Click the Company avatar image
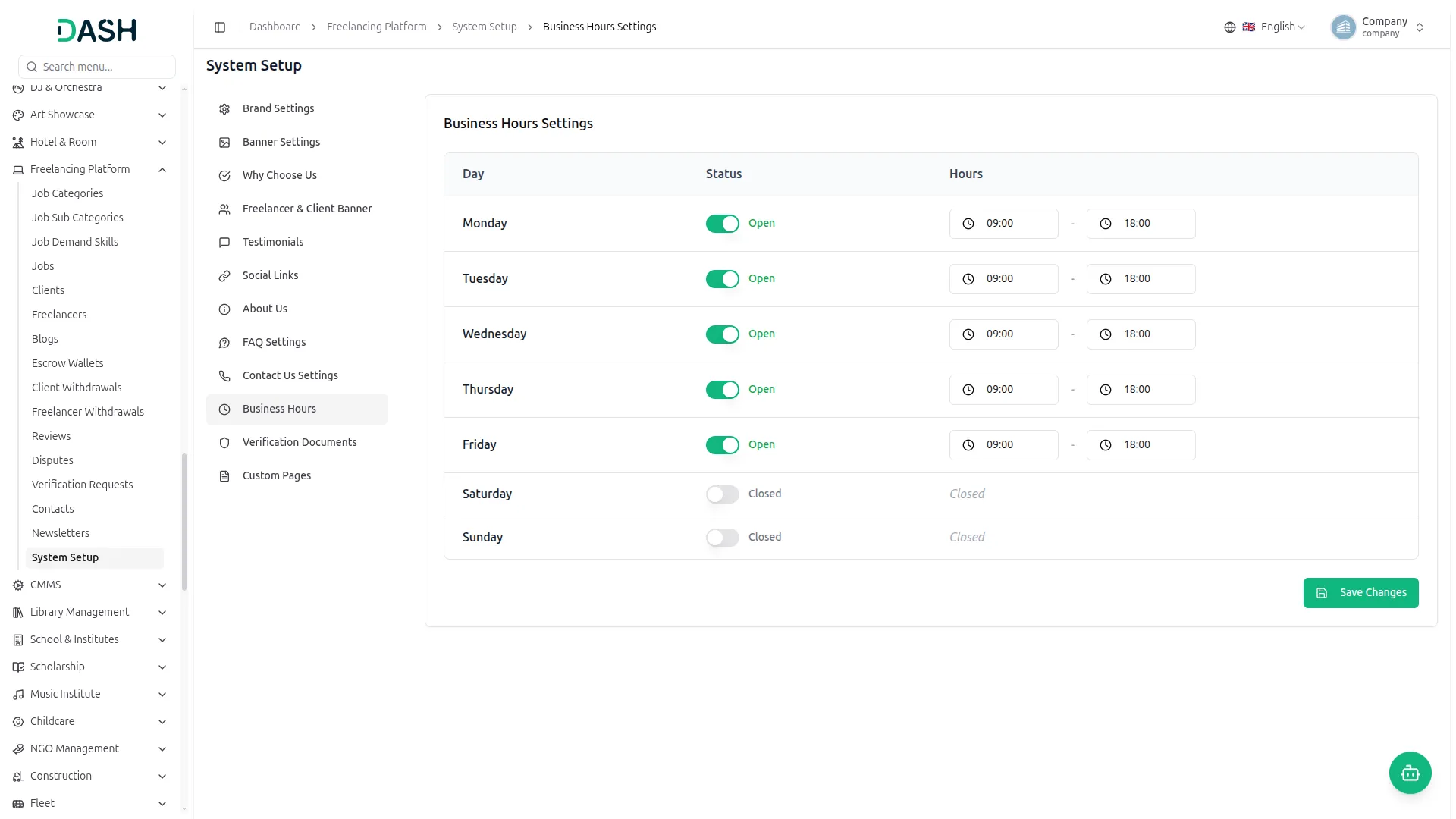1456x819 pixels. pyautogui.click(x=1343, y=27)
